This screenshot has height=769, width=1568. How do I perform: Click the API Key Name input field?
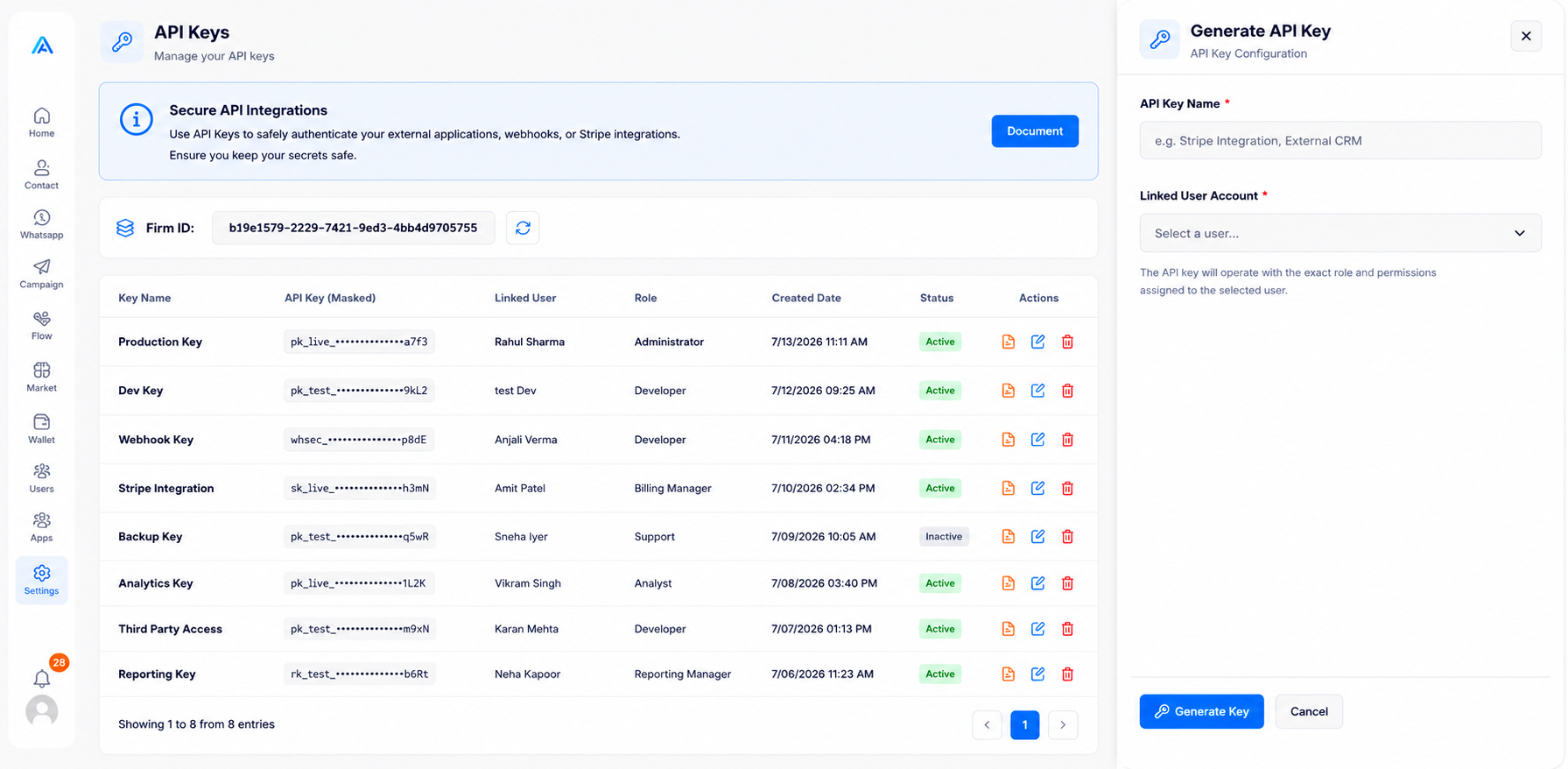(1339, 140)
